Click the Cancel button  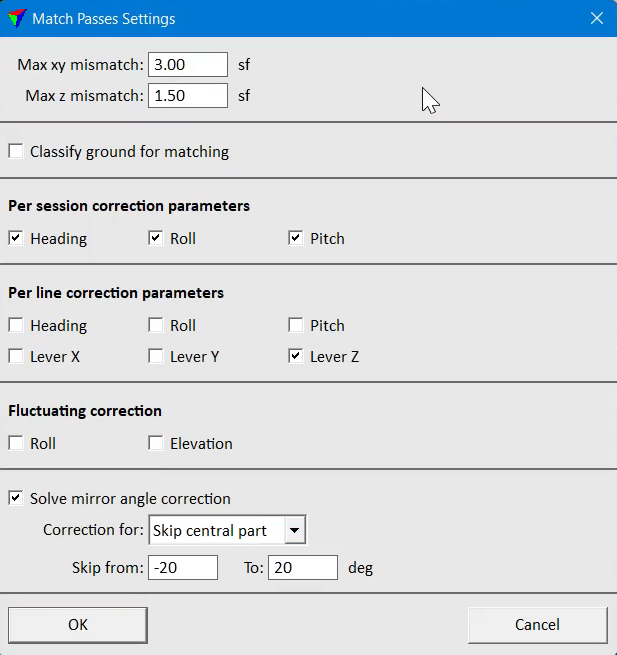tap(538, 625)
